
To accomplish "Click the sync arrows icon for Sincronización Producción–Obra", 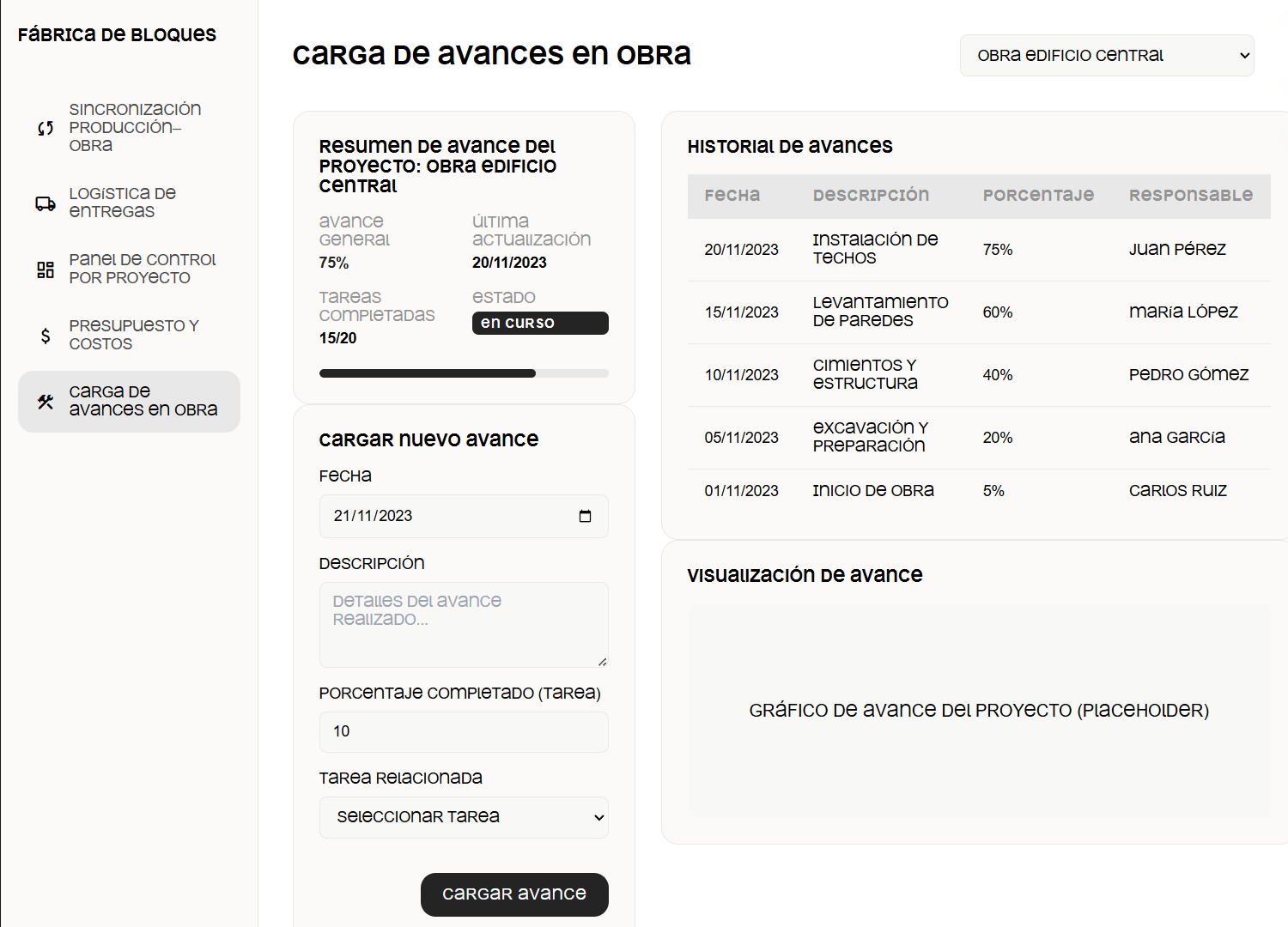I will point(46,128).
